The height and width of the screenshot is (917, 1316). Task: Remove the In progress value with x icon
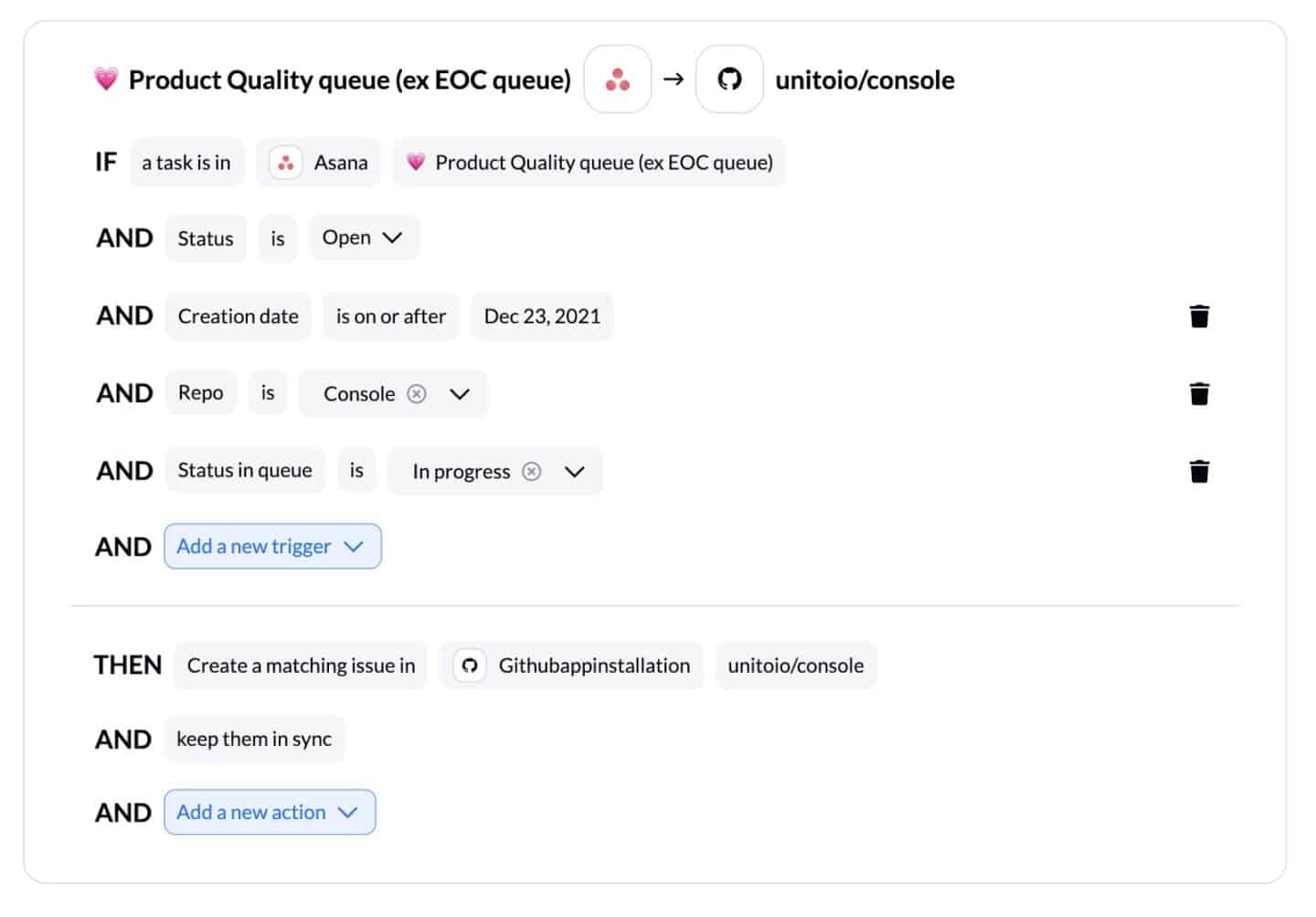coord(532,472)
